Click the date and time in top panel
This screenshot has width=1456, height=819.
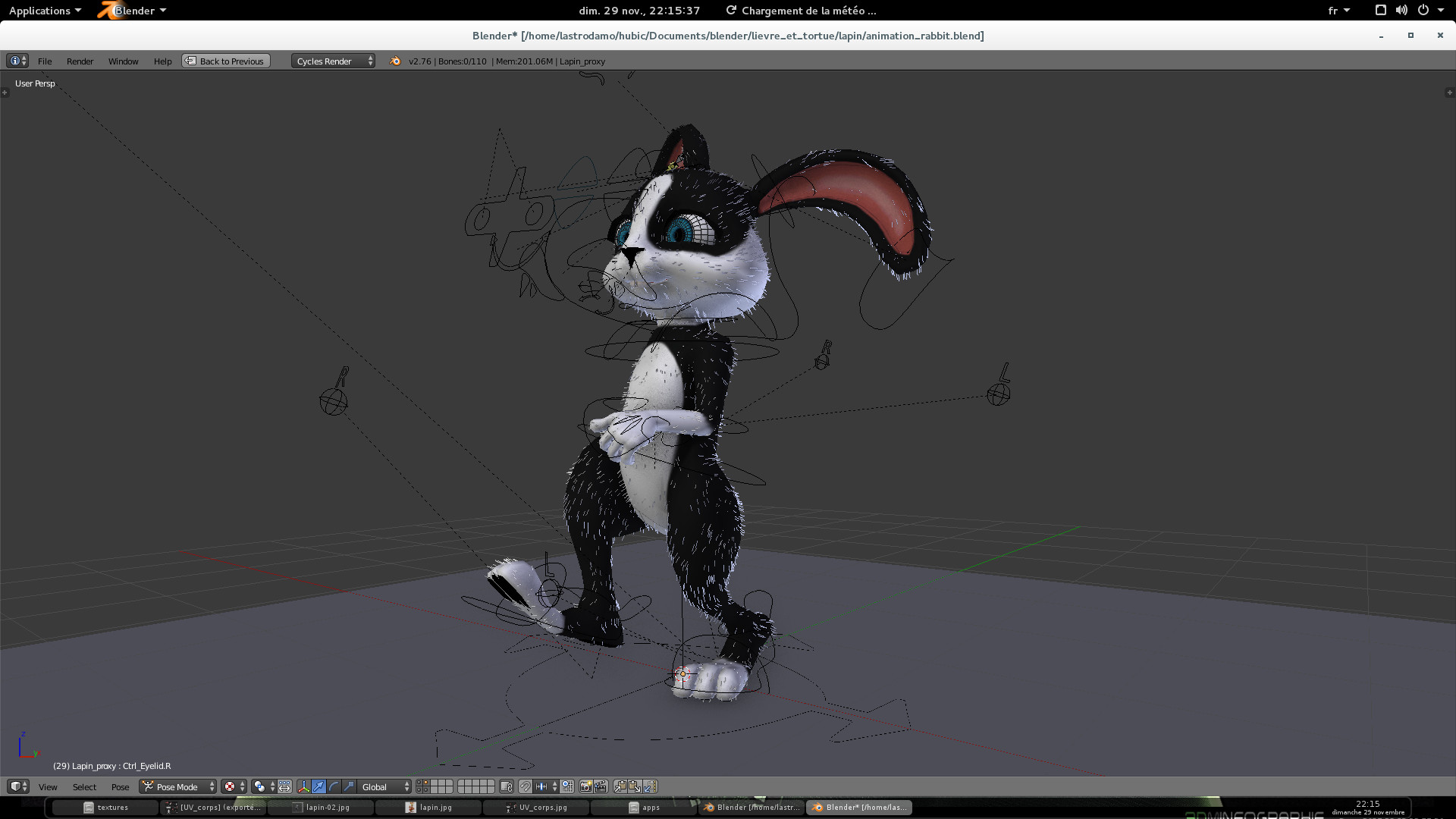click(639, 11)
